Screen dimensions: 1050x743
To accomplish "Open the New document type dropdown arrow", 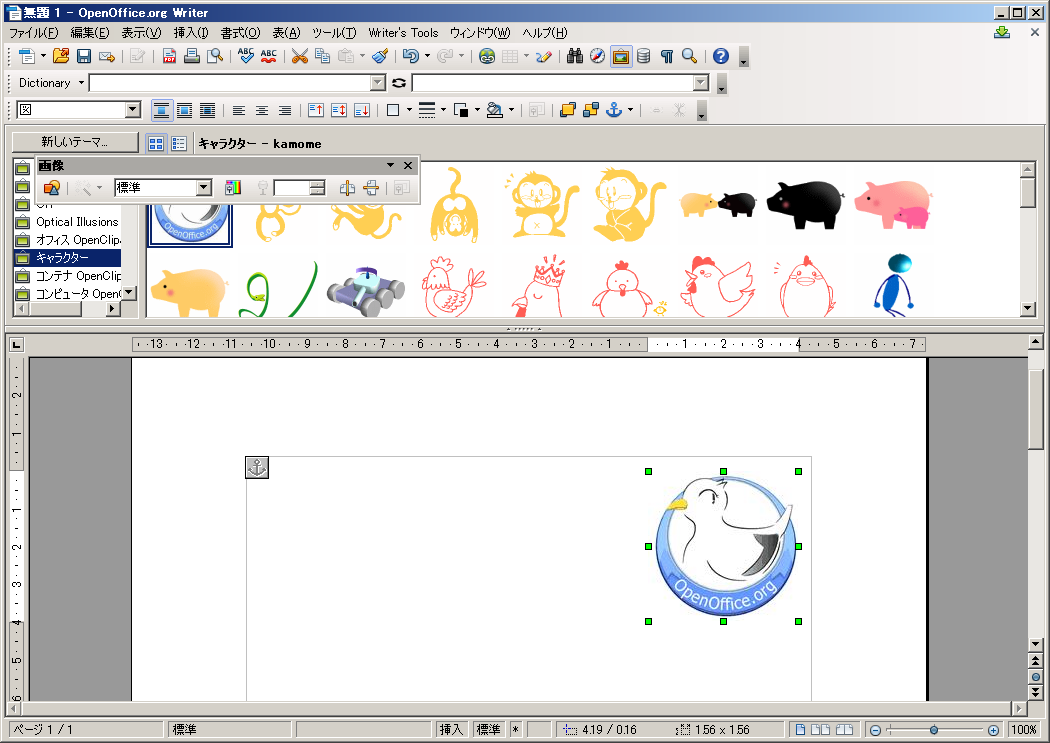I will click(44, 56).
